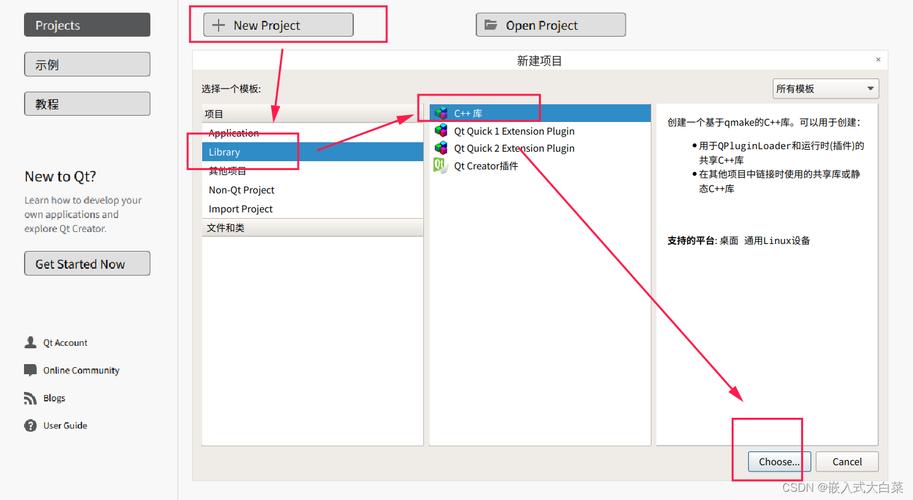
Task: Click the Qt Creator插件 template icon
Action: (x=441, y=166)
